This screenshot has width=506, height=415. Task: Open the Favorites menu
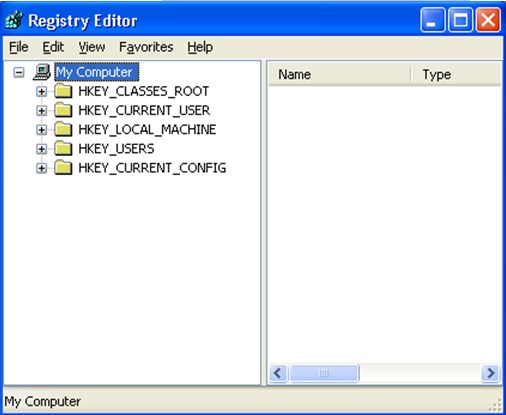tap(146, 47)
